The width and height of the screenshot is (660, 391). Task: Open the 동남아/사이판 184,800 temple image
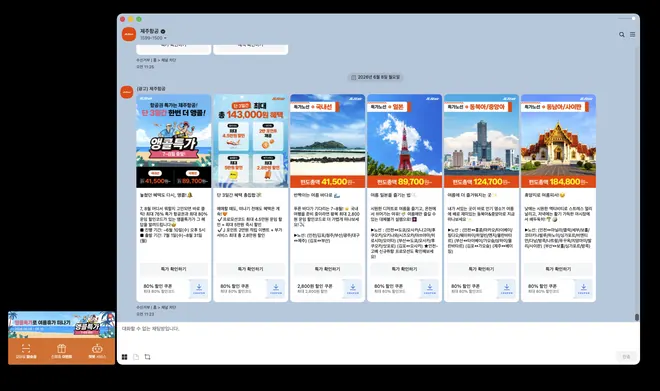click(x=559, y=141)
